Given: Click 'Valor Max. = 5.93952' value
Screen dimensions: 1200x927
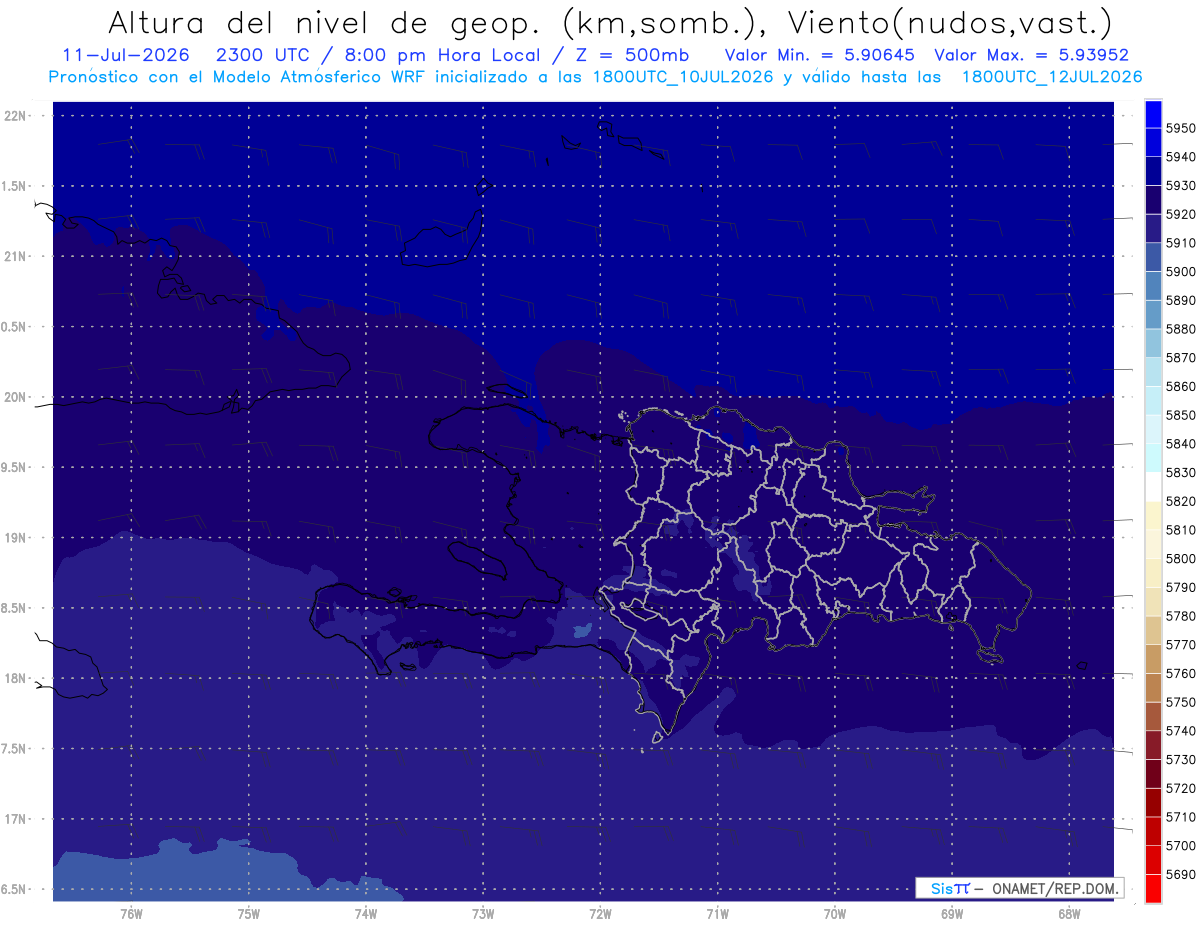Looking at the screenshot, I should [x=1031, y=55].
